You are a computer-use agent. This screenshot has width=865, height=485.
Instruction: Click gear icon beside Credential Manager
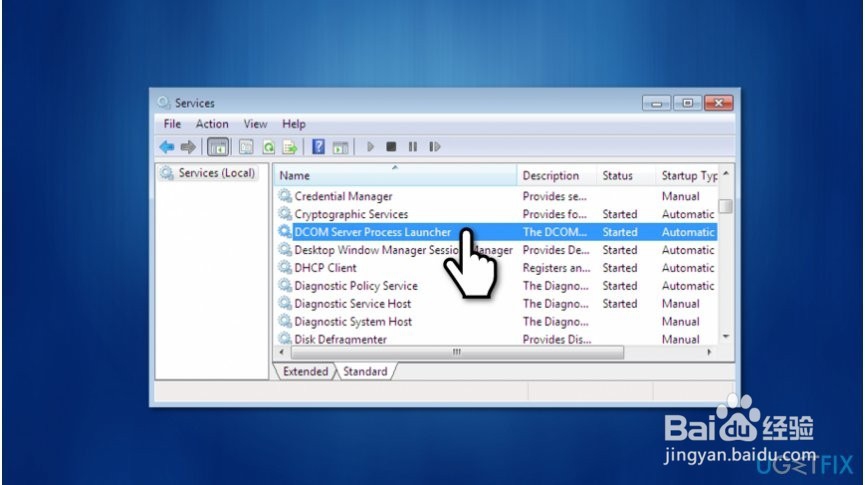(x=285, y=196)
